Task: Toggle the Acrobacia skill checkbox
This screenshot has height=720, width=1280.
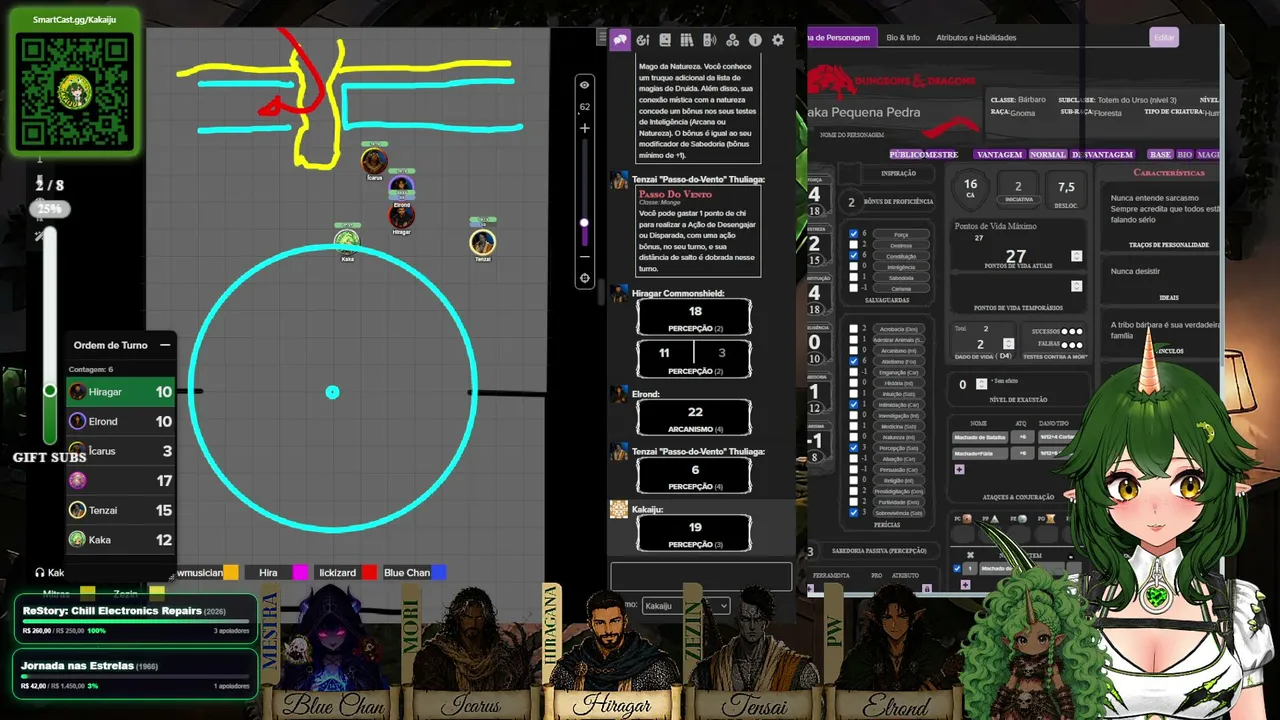Action: coord(853,328)
